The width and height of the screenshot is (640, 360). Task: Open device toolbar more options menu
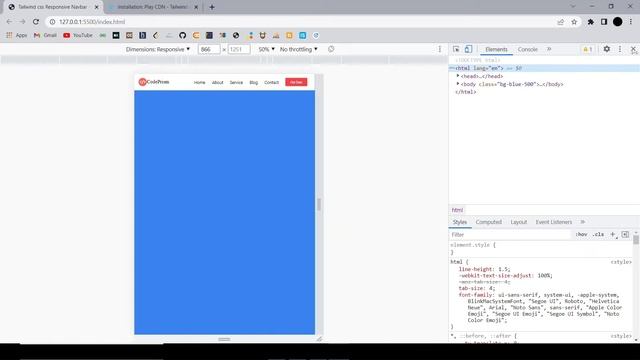440,49
